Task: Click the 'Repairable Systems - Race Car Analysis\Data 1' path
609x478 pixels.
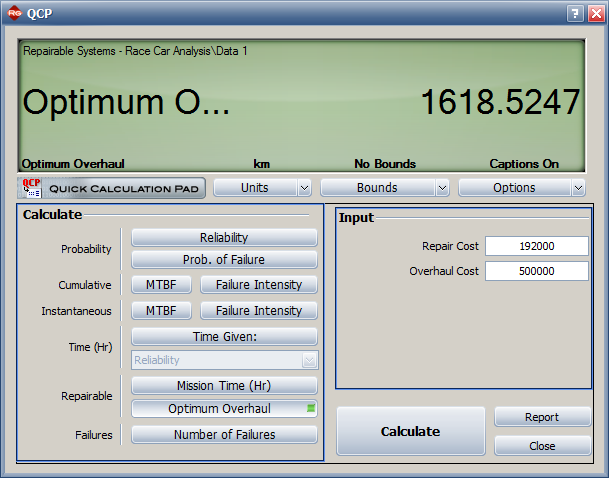Action: (x=135, y=51)
